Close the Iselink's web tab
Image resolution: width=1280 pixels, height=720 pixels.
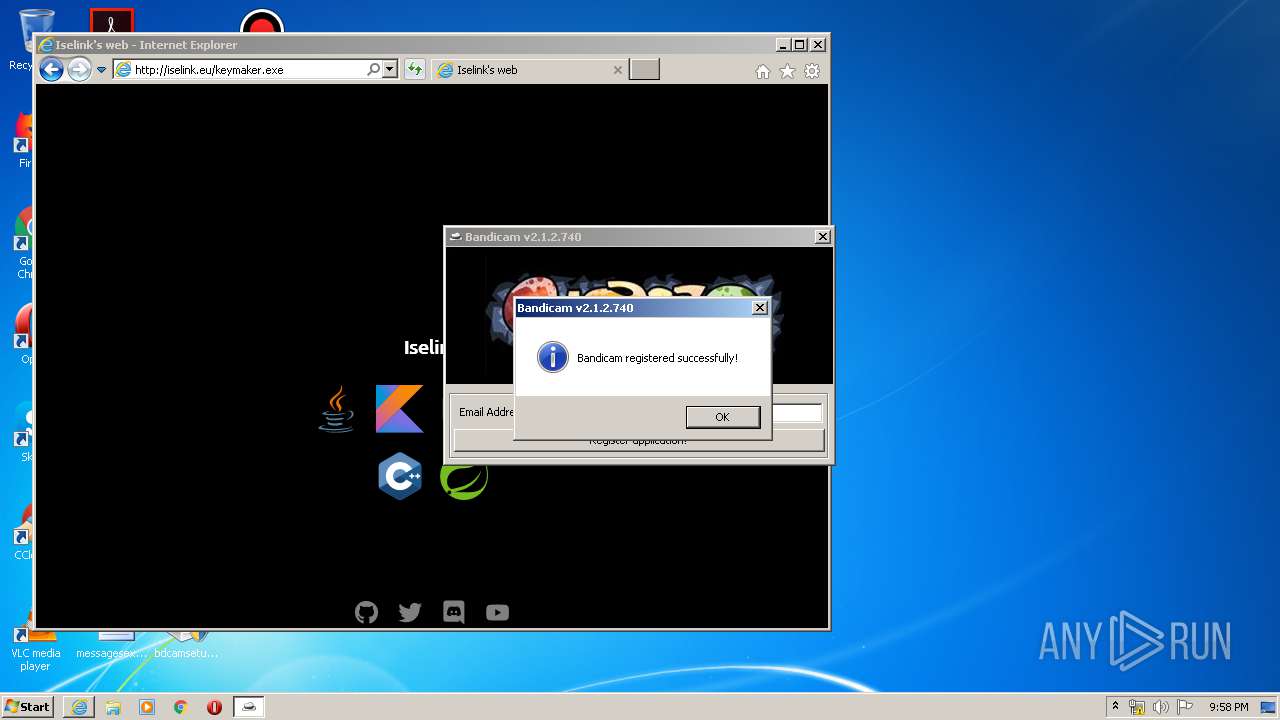coord(617,70)
